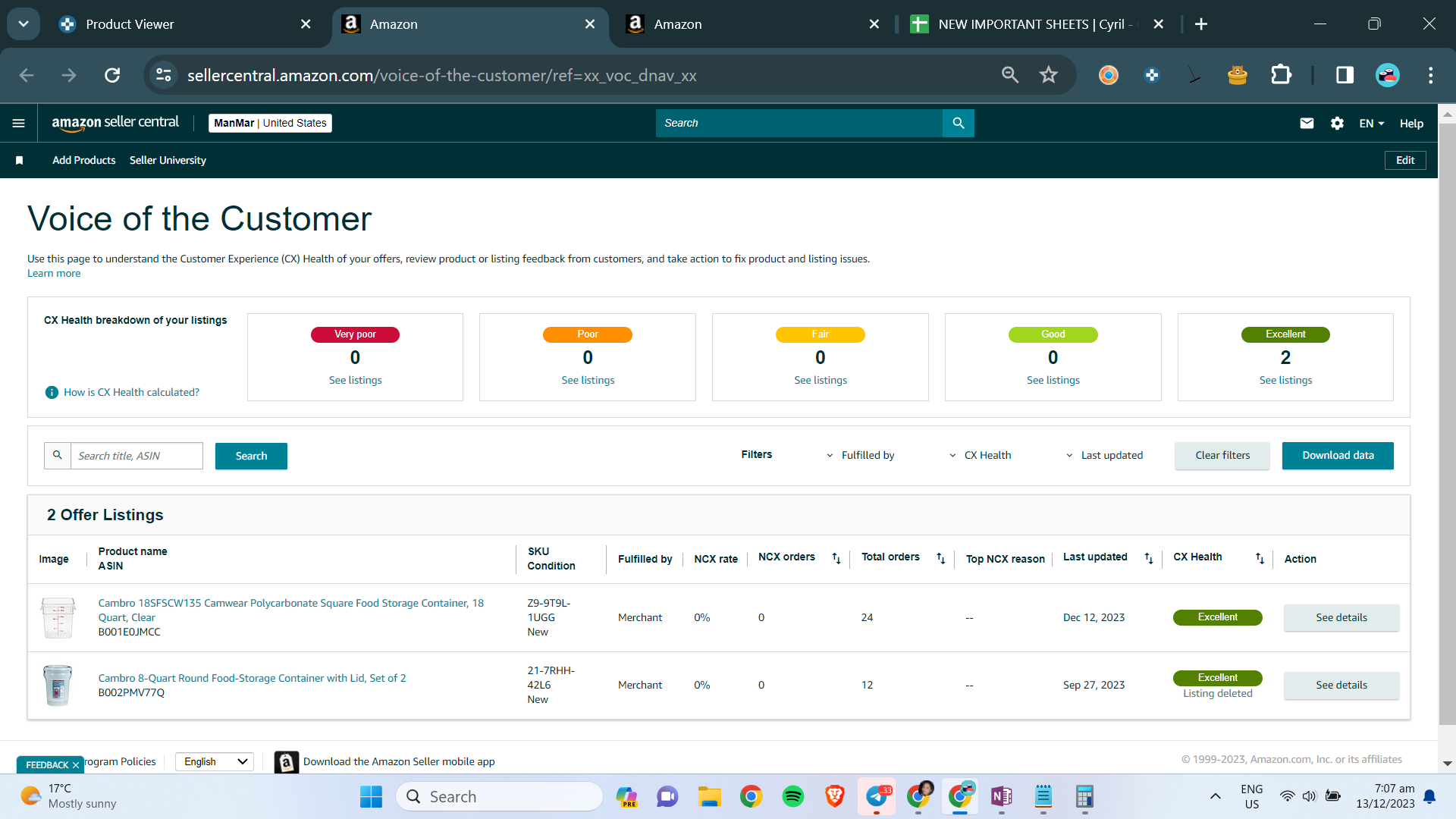1456x819 pixels.
Task: Open Spotify from the taskbar
Action: pos(792,796)
